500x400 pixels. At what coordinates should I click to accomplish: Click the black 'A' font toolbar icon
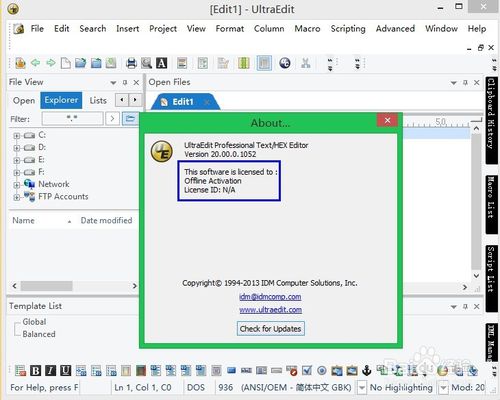point(162,63)
